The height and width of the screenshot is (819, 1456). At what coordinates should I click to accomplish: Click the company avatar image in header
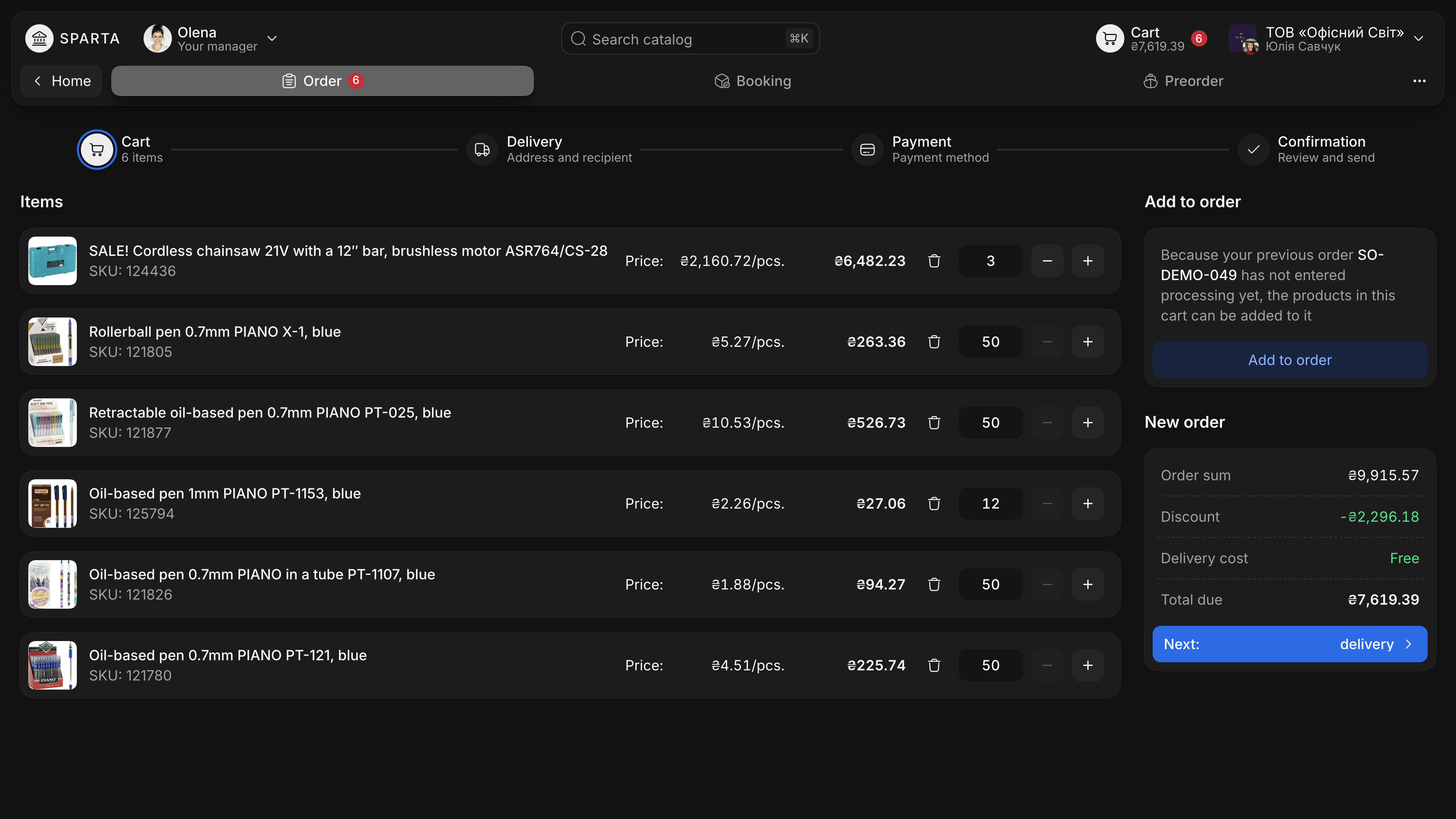1243,38
